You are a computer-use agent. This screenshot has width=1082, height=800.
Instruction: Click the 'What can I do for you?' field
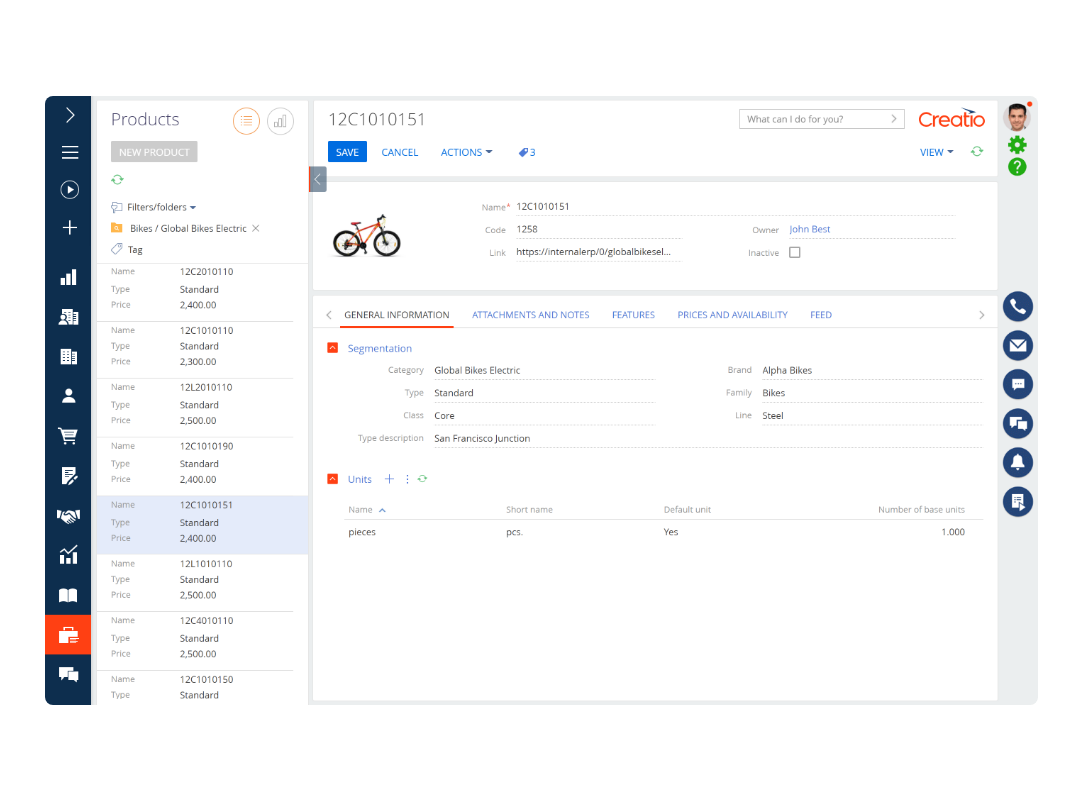(x=815, y=119)
